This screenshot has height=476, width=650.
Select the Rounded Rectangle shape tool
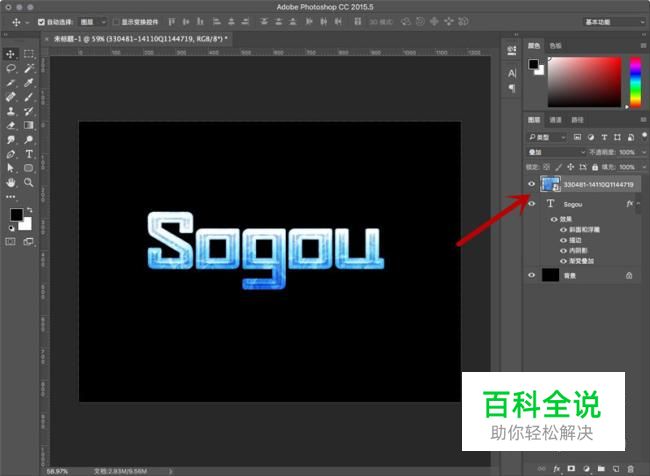click(29, 168)
